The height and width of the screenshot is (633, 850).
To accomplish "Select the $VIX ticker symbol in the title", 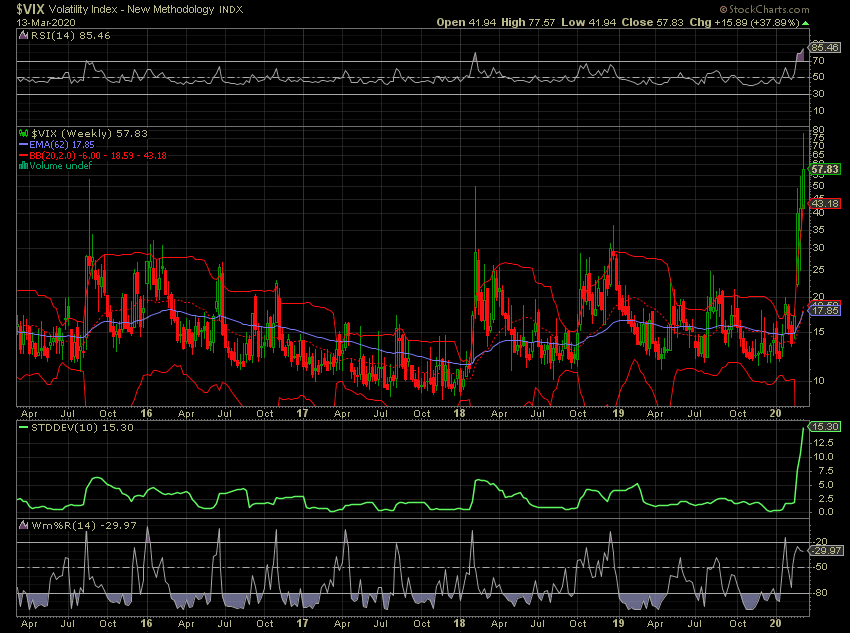I will pos(30,9).
